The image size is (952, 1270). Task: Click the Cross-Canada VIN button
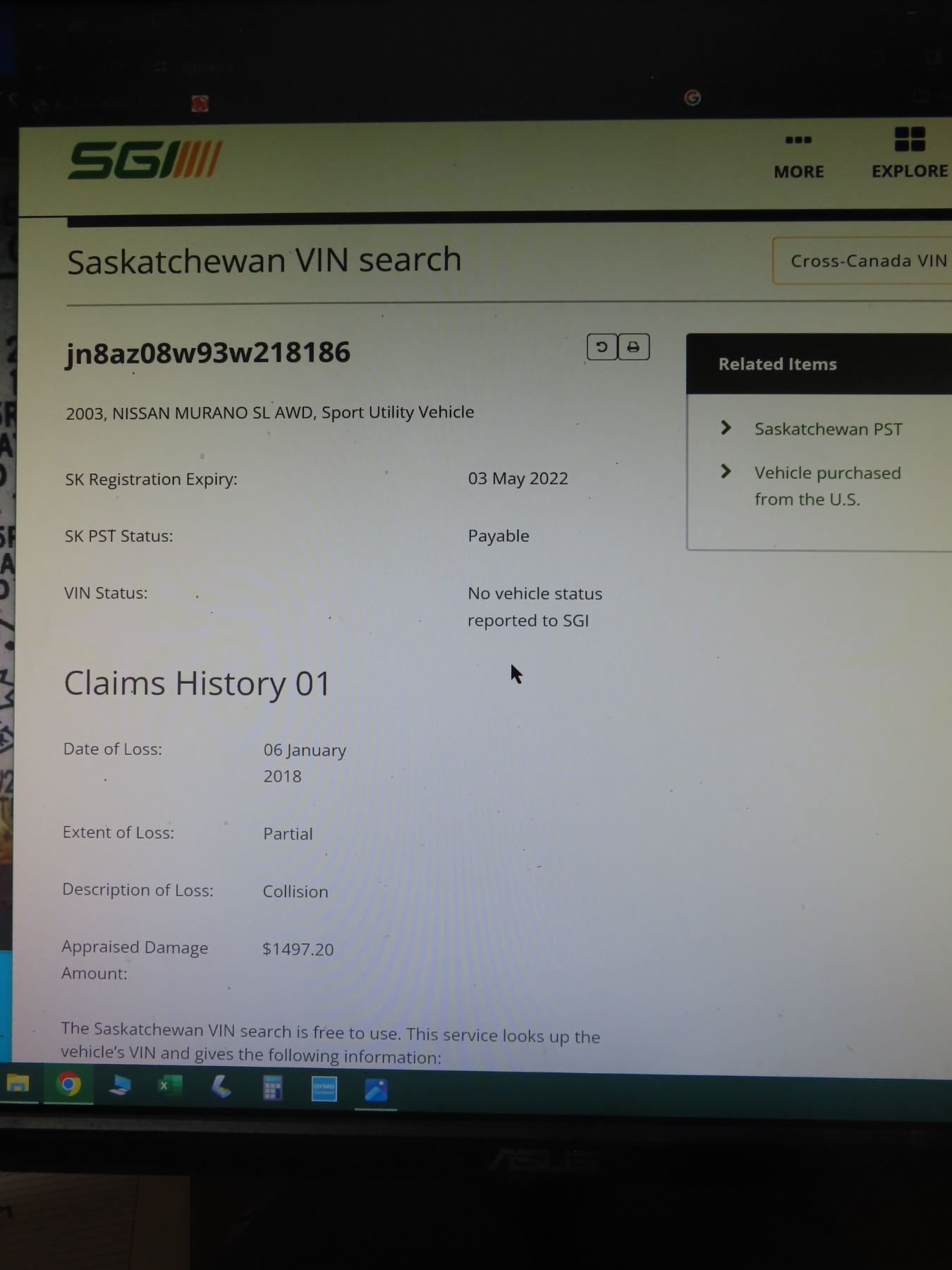(x=867, y=261)
